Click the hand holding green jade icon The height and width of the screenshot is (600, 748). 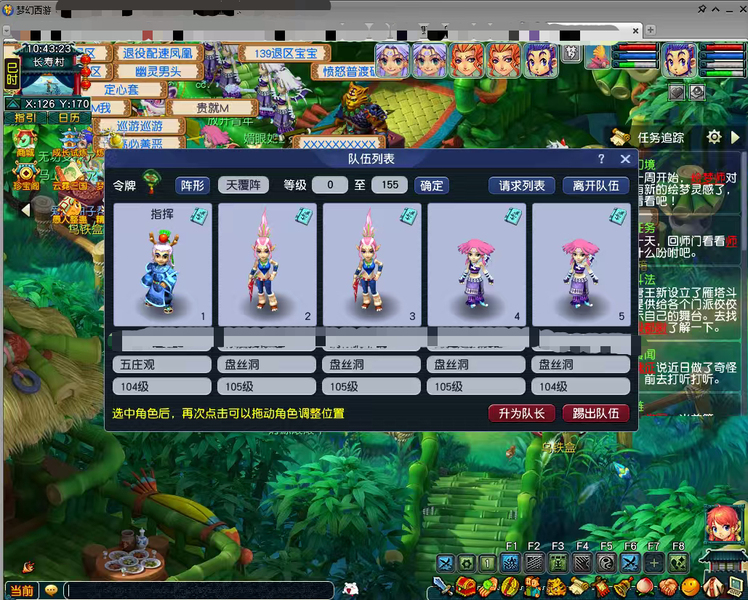coord(488,587)
